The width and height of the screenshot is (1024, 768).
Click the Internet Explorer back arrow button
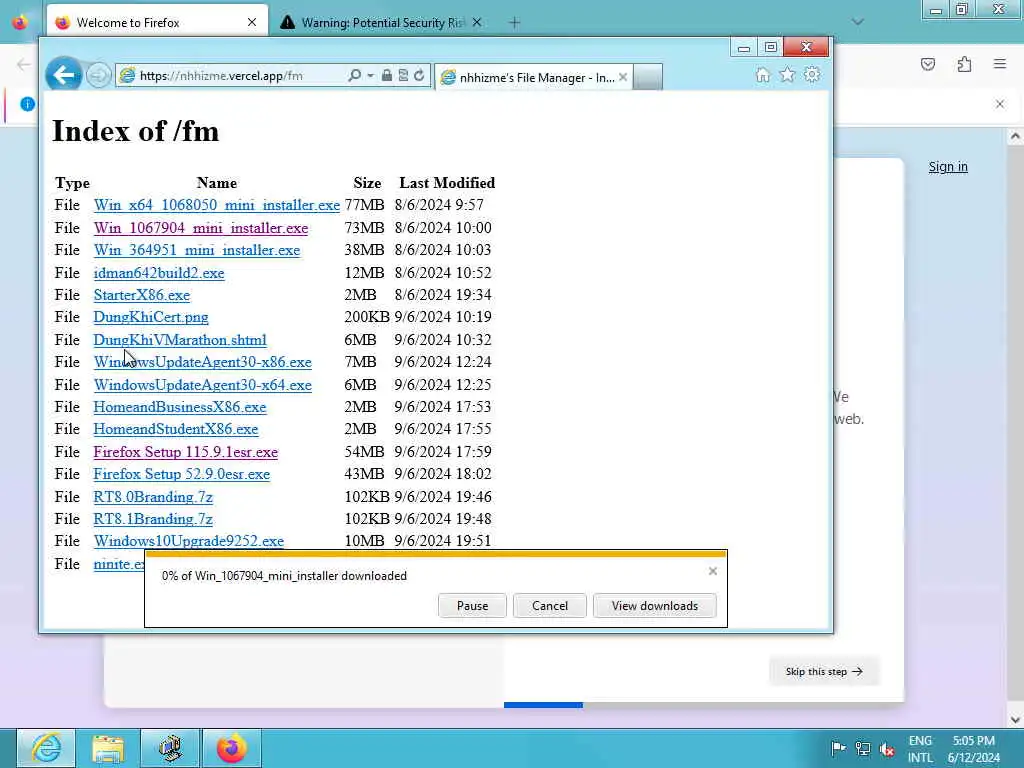point(63,75)
